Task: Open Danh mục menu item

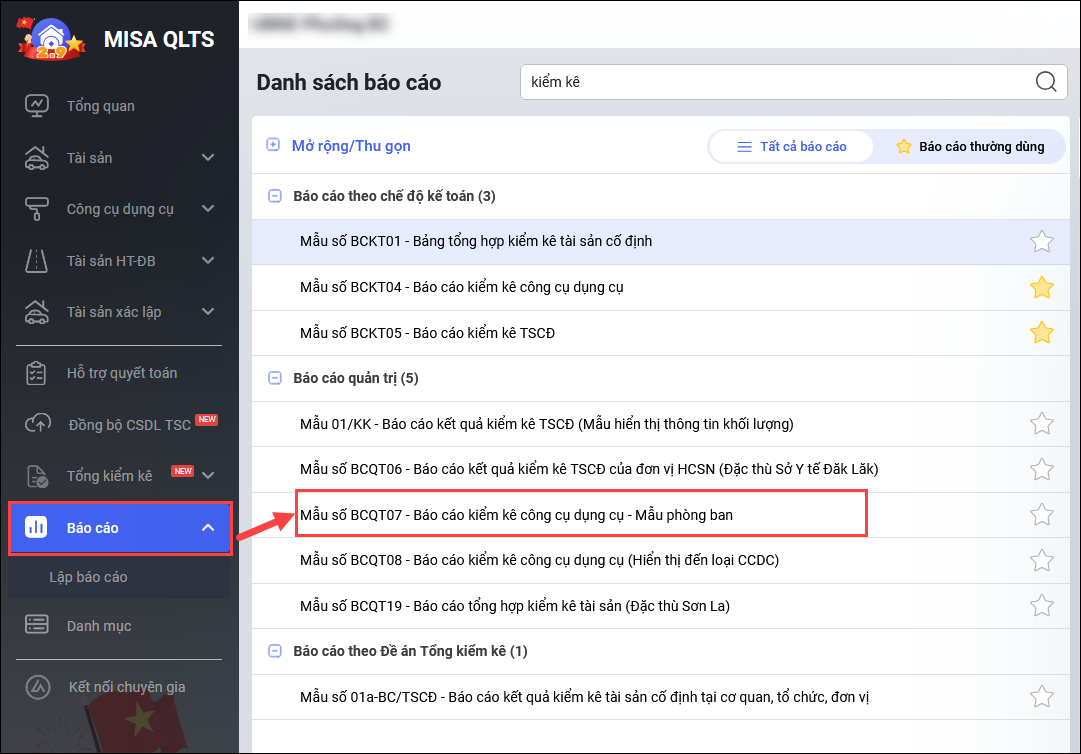Action: 99,626
